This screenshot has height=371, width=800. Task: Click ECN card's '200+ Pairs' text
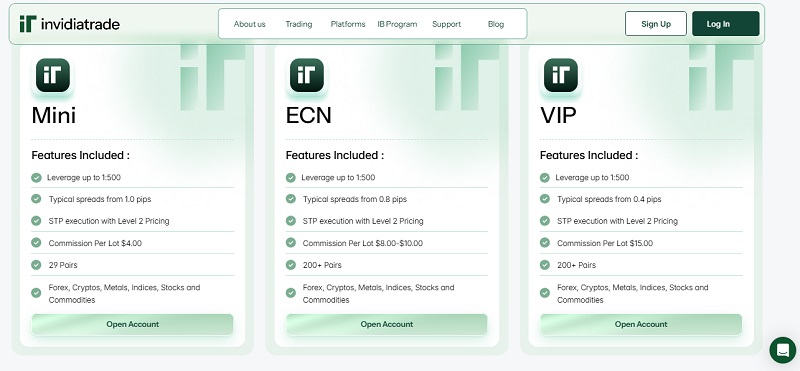(x=322, y=265)
